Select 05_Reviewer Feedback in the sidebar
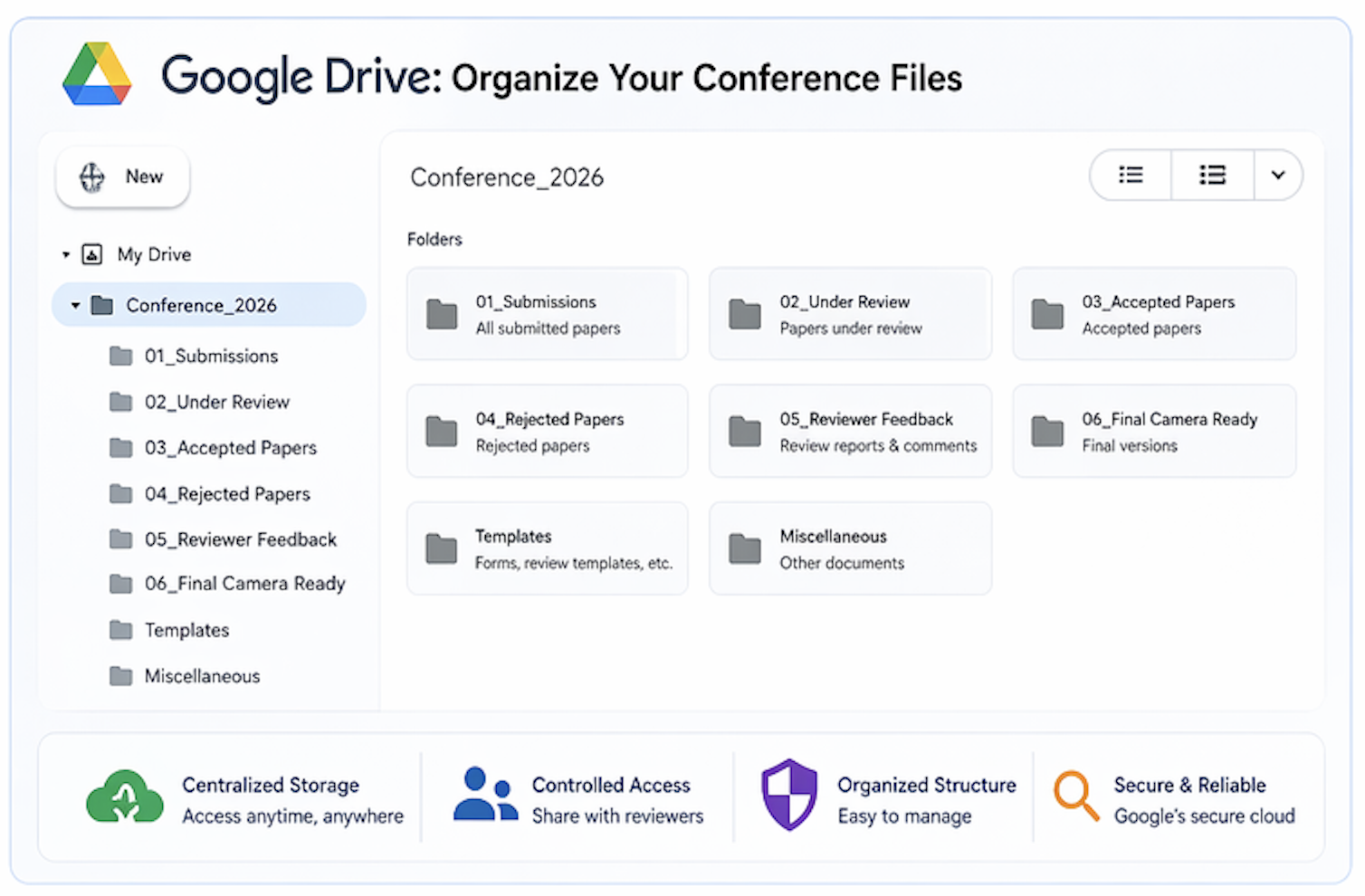 [x=240, y=540]
